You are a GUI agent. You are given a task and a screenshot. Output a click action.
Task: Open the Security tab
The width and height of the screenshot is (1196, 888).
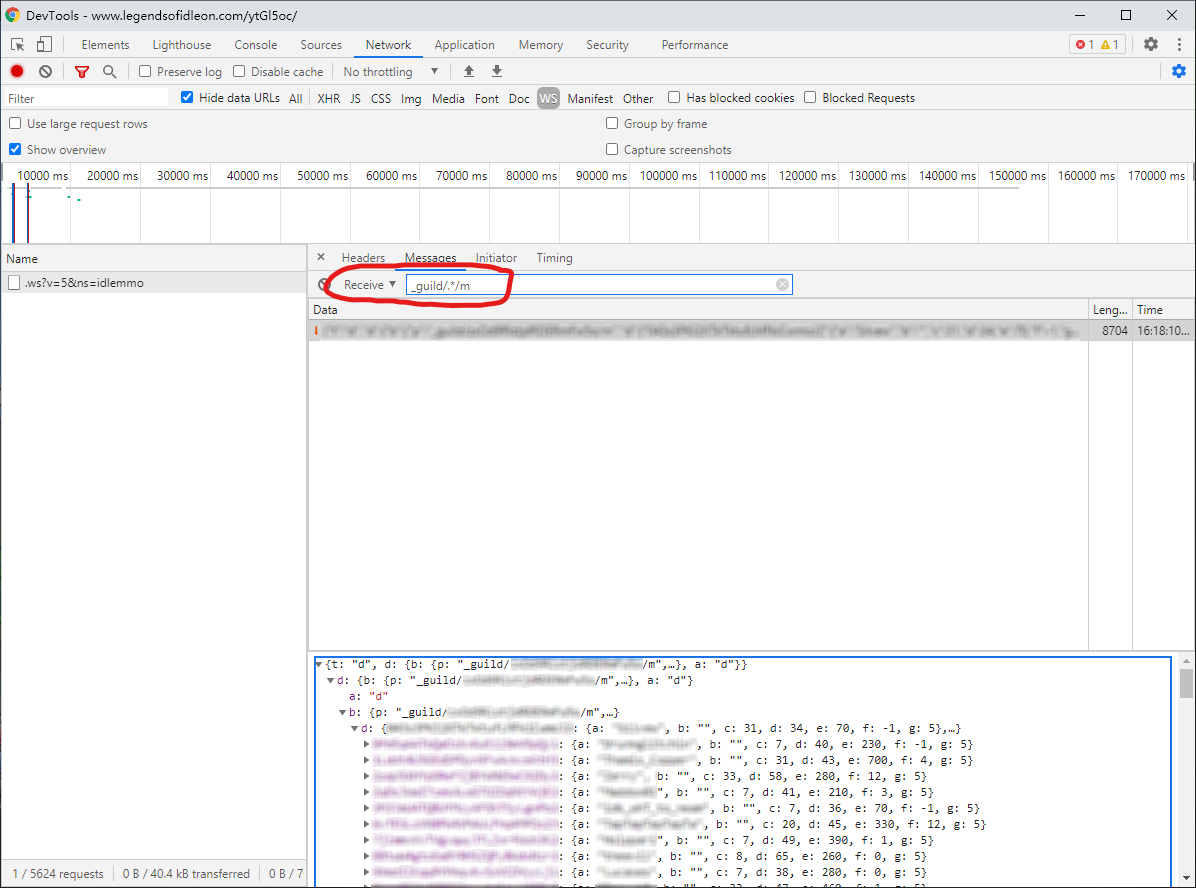607,45
